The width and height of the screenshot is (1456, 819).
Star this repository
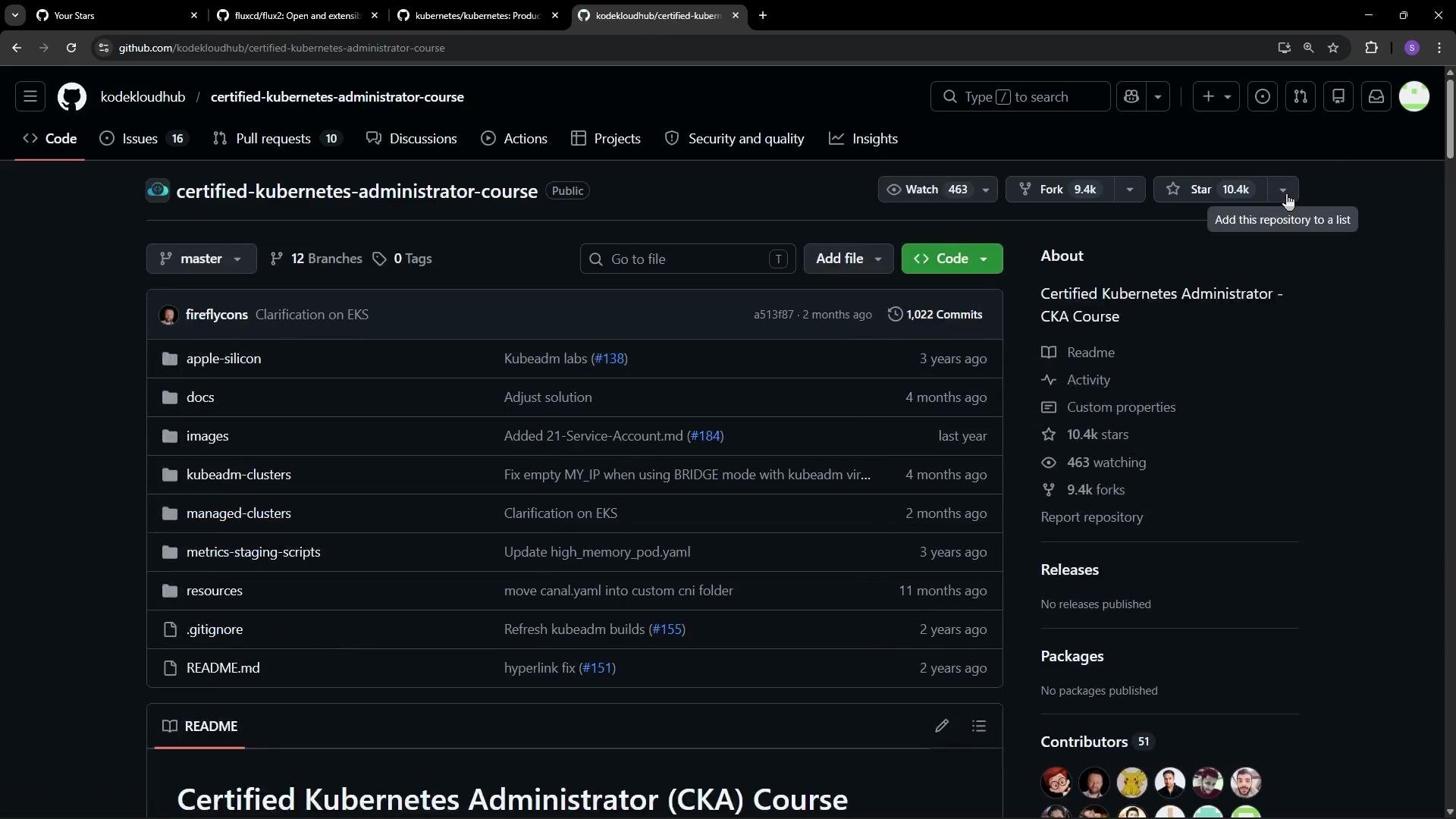pyautogui.click(x=1210, y=190)
